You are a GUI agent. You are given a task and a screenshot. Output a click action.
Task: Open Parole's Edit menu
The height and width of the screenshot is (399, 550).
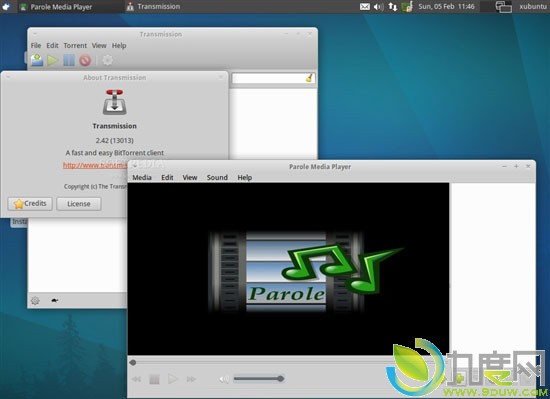167,177
